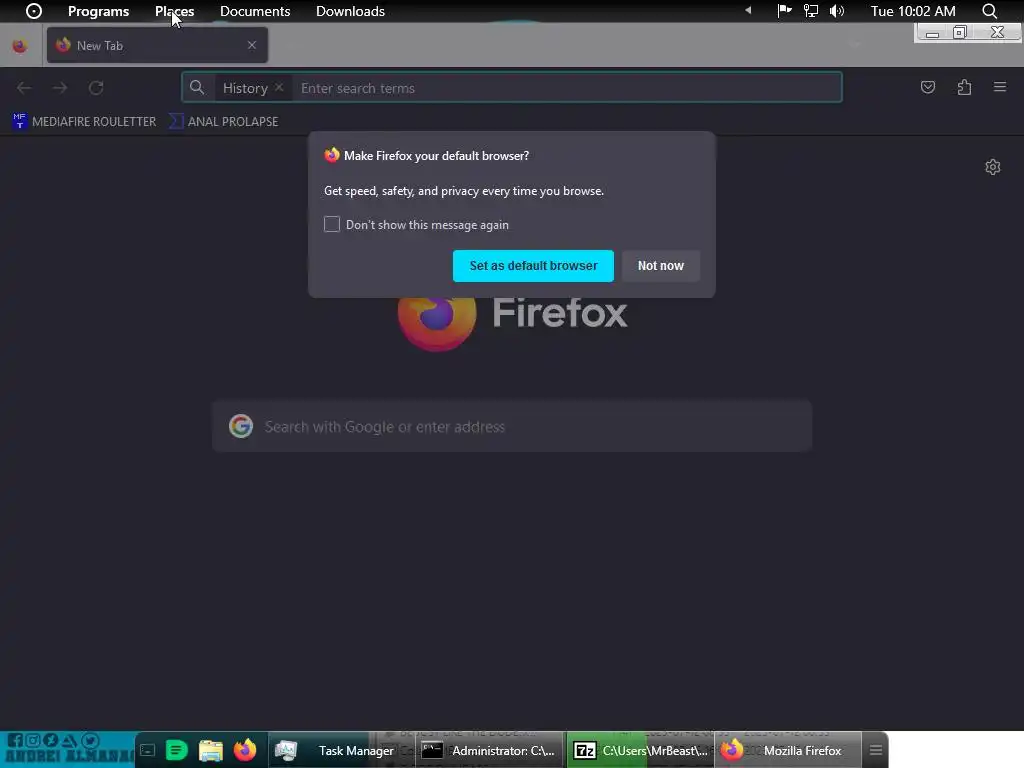Go forward with the forward arrow

pyautogui.click(x=59, y=88)
